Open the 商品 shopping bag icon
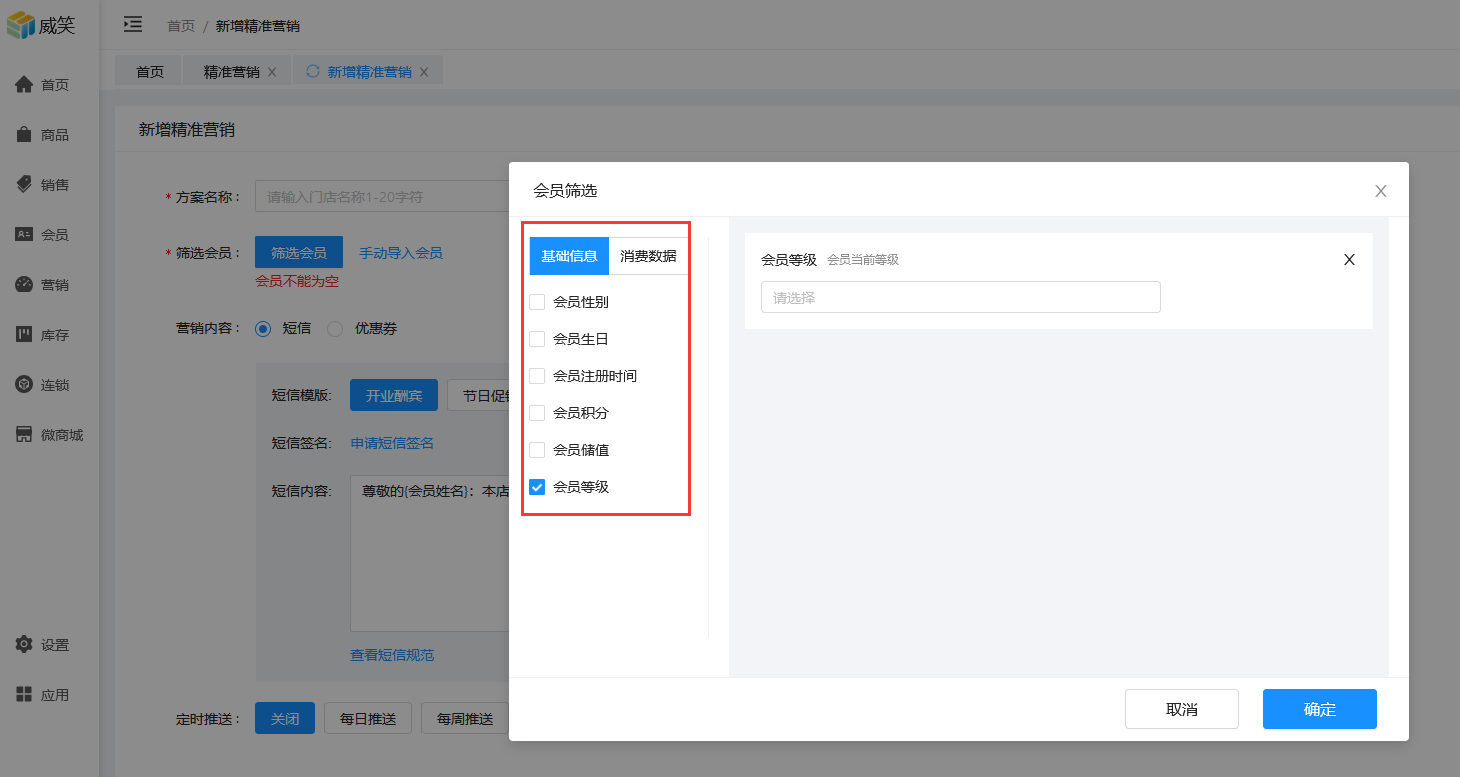Image resolution: width=1460 pixels, height=777 pixels. (x=24, y=135)
